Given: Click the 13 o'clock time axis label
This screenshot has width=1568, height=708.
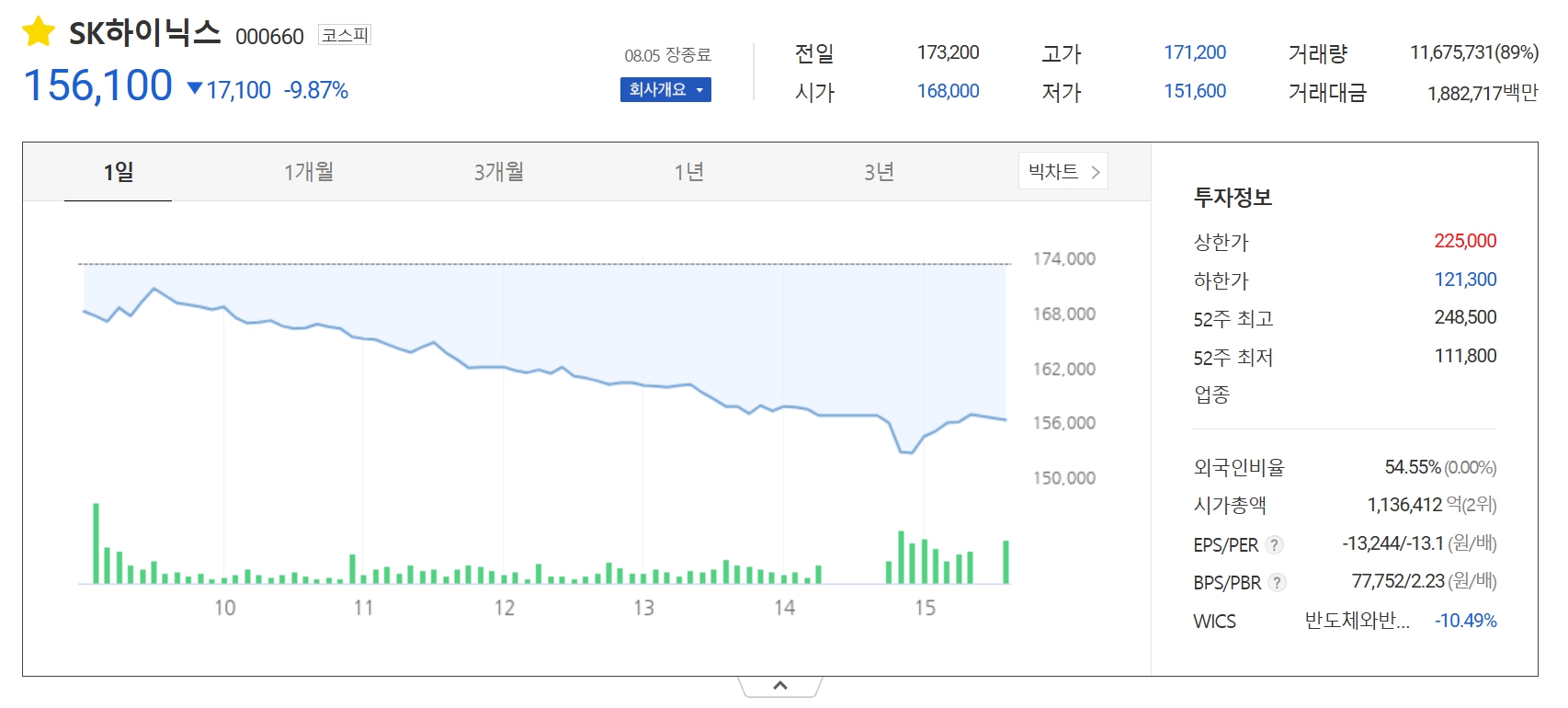Looking at the screenshot, I should pyautogui.click(x=644, y=608).
